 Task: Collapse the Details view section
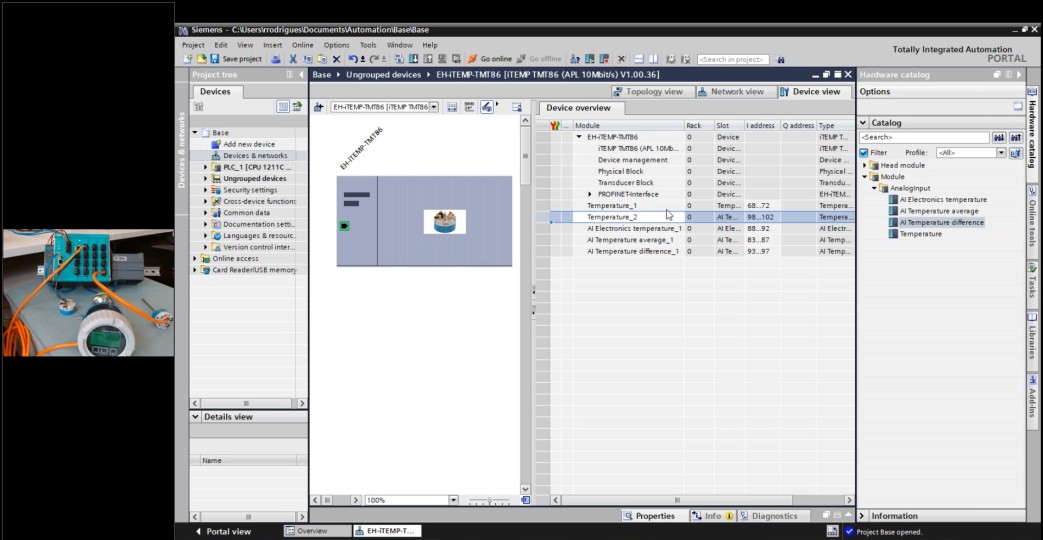point(196,416)
